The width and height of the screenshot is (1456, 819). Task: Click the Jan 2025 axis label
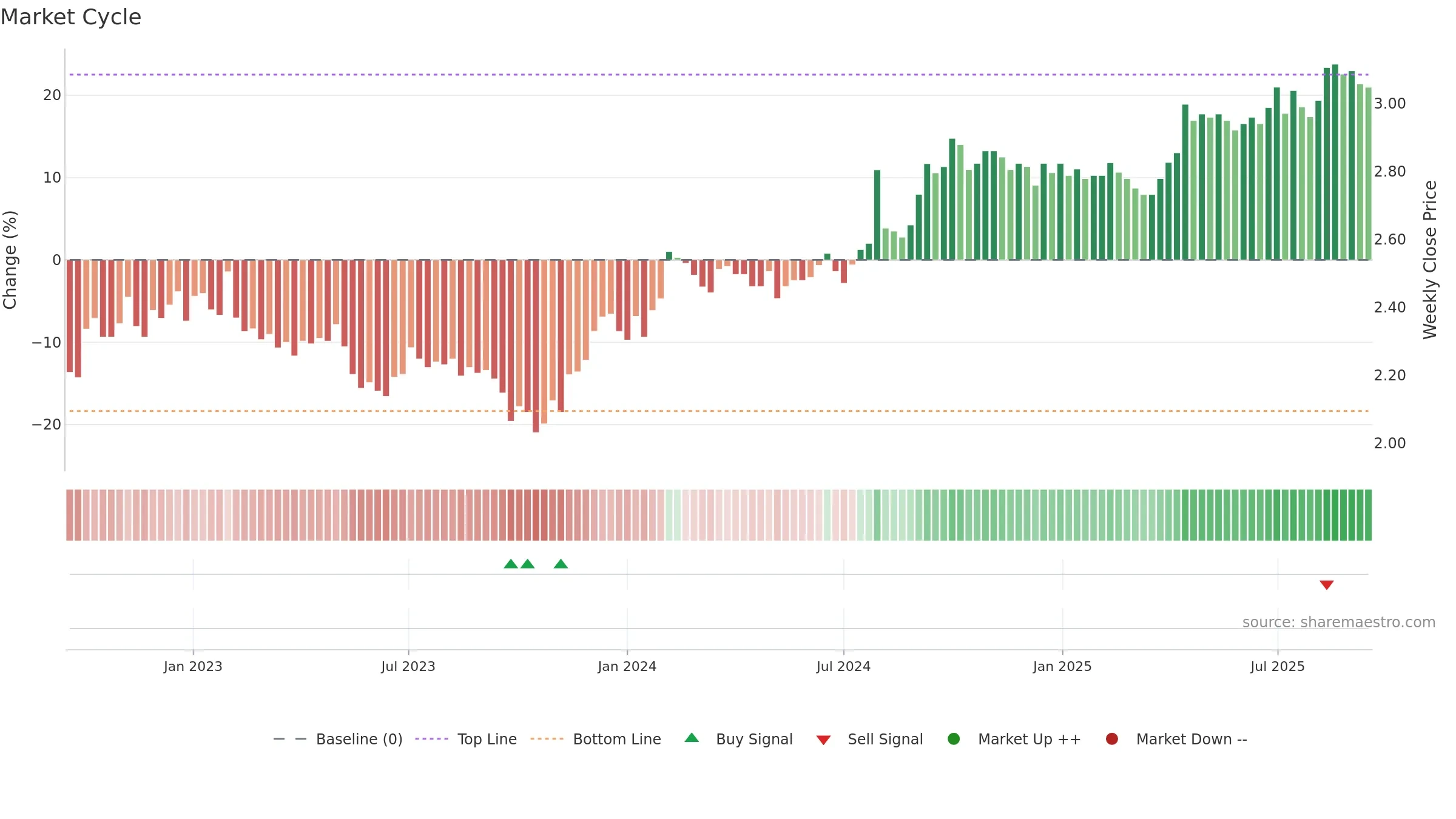pyautogui.click(x=1062, y=666)
